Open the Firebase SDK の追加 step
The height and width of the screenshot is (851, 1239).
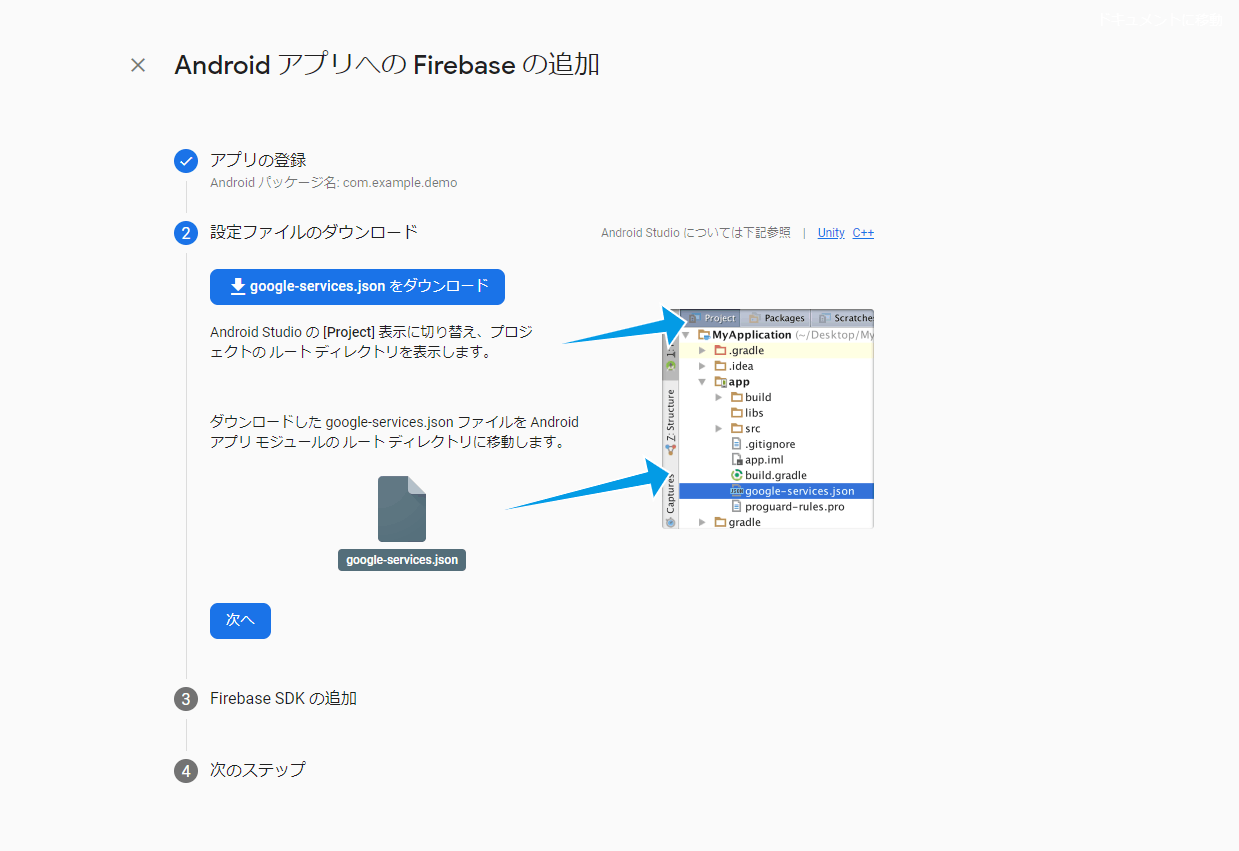click(x=283, y=698)
